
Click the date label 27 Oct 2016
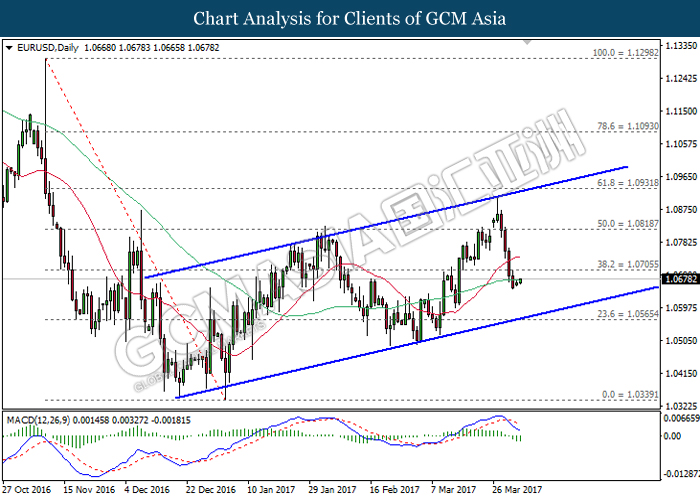(x=27, y=490)
